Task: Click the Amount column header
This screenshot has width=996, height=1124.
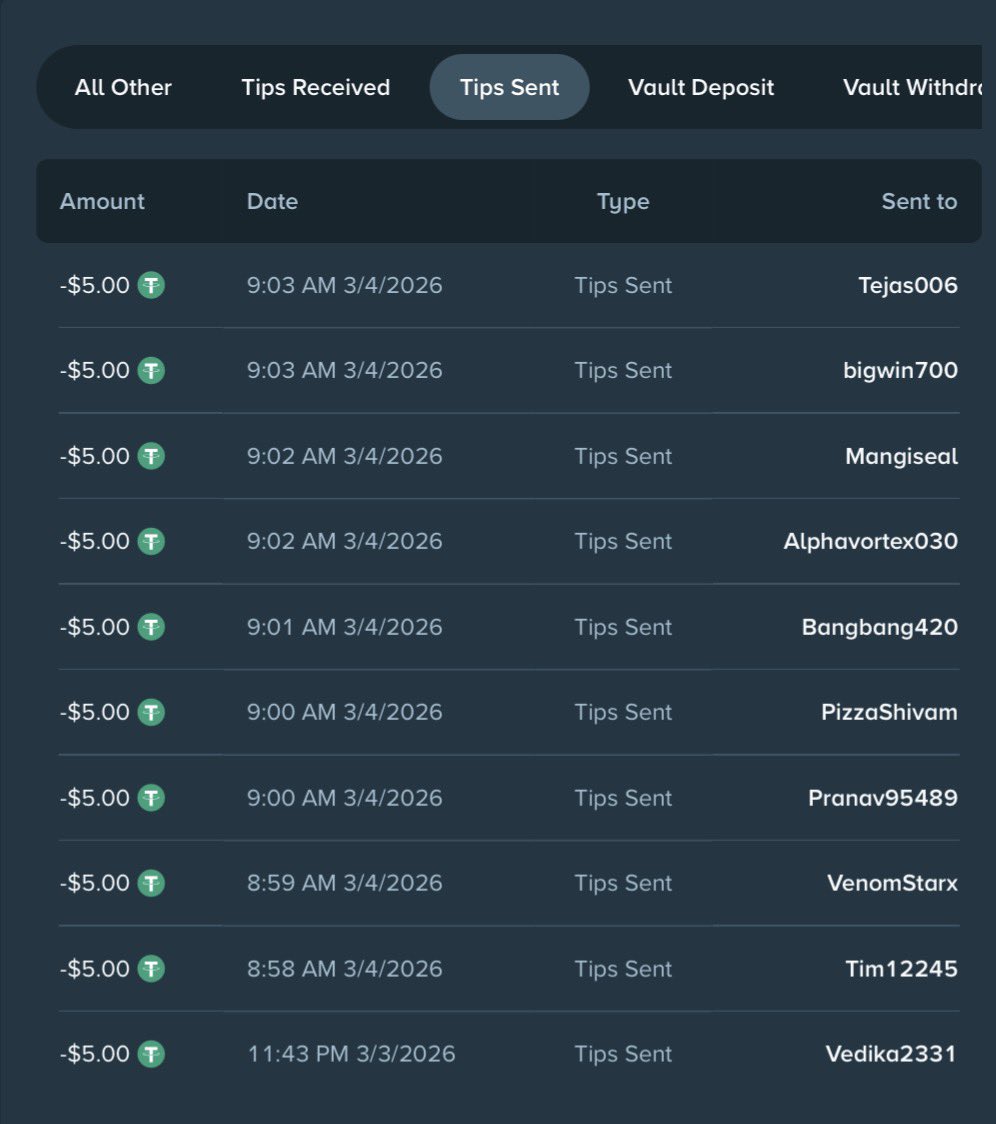Action: (x=102, y=201)
